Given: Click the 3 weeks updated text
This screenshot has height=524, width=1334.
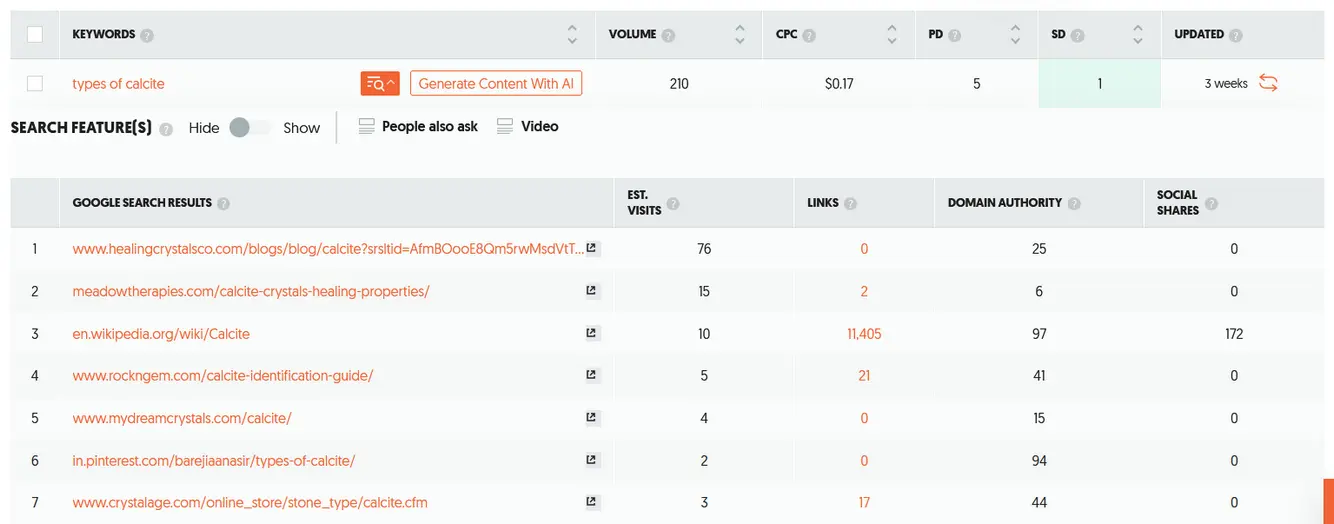Looking at the screenshot, I should (1226, 84).
